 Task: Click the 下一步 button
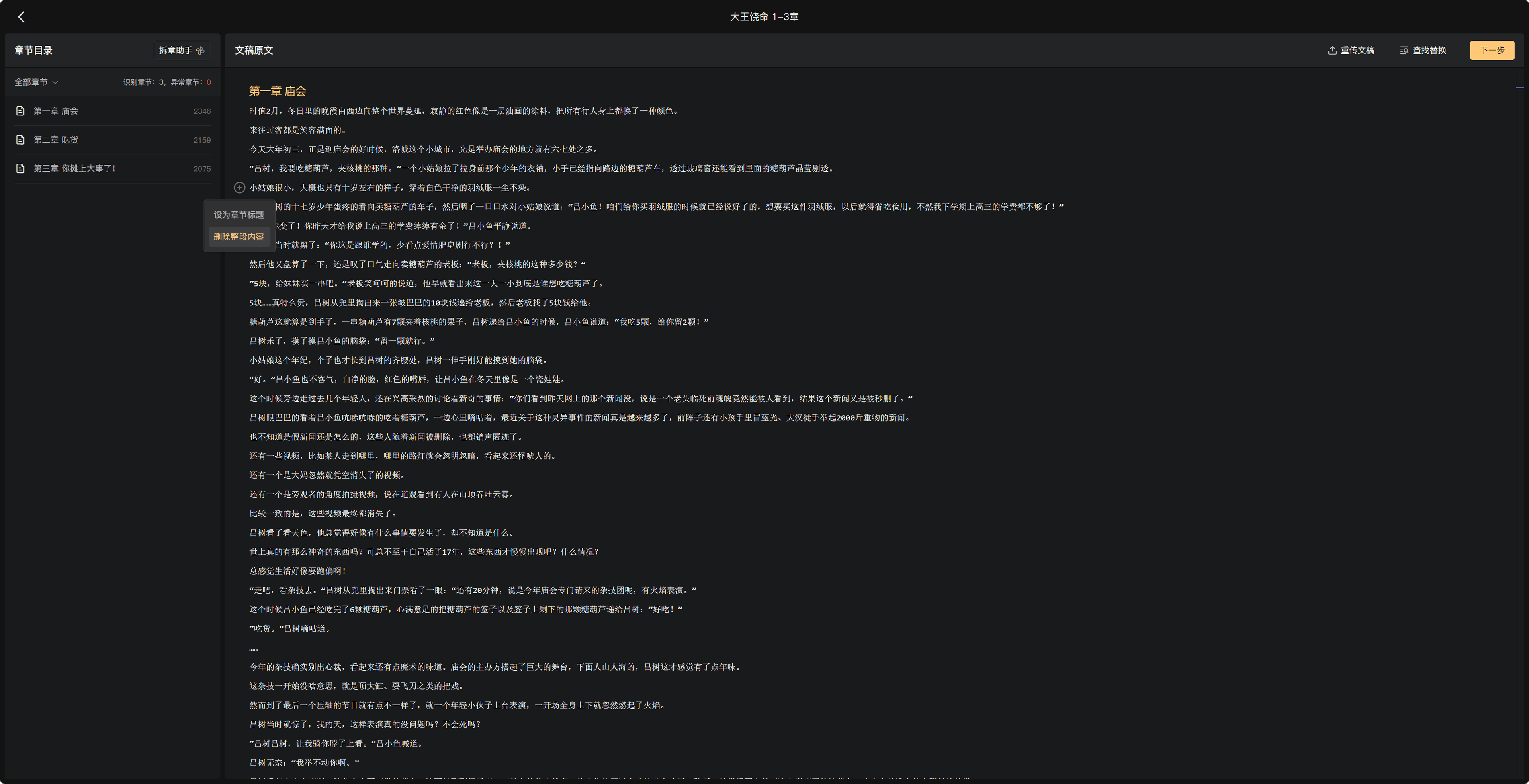(1492, 51)
